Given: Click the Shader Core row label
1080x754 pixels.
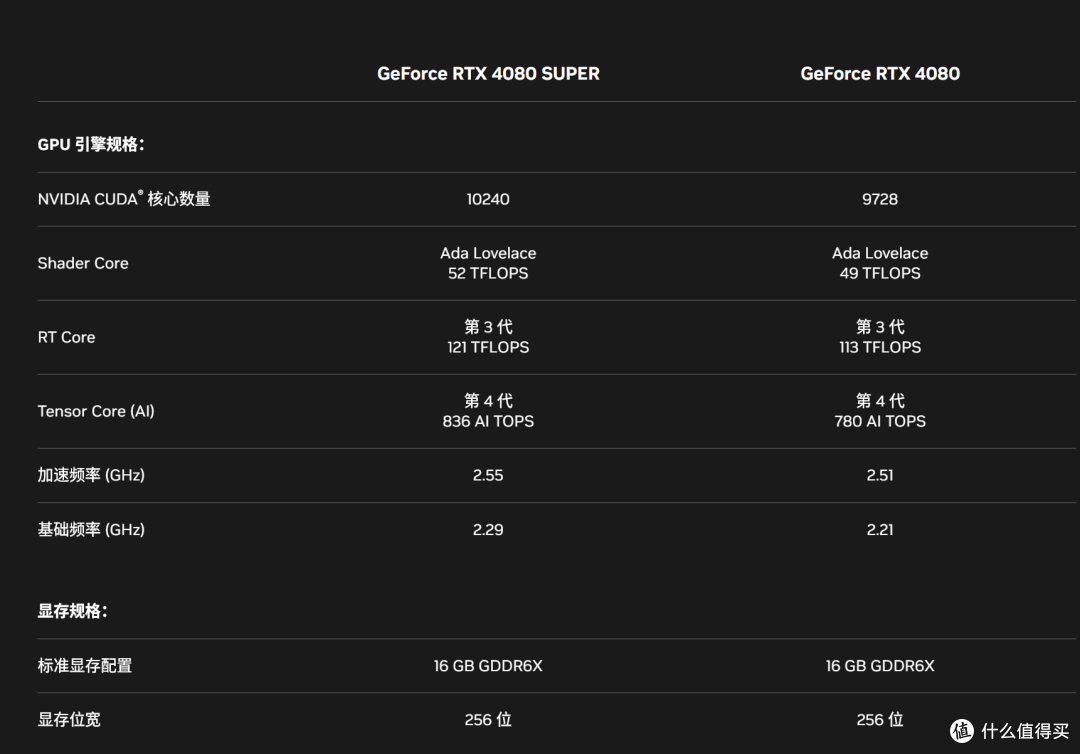Looking at the screenshot, I should tap(83, 263).
